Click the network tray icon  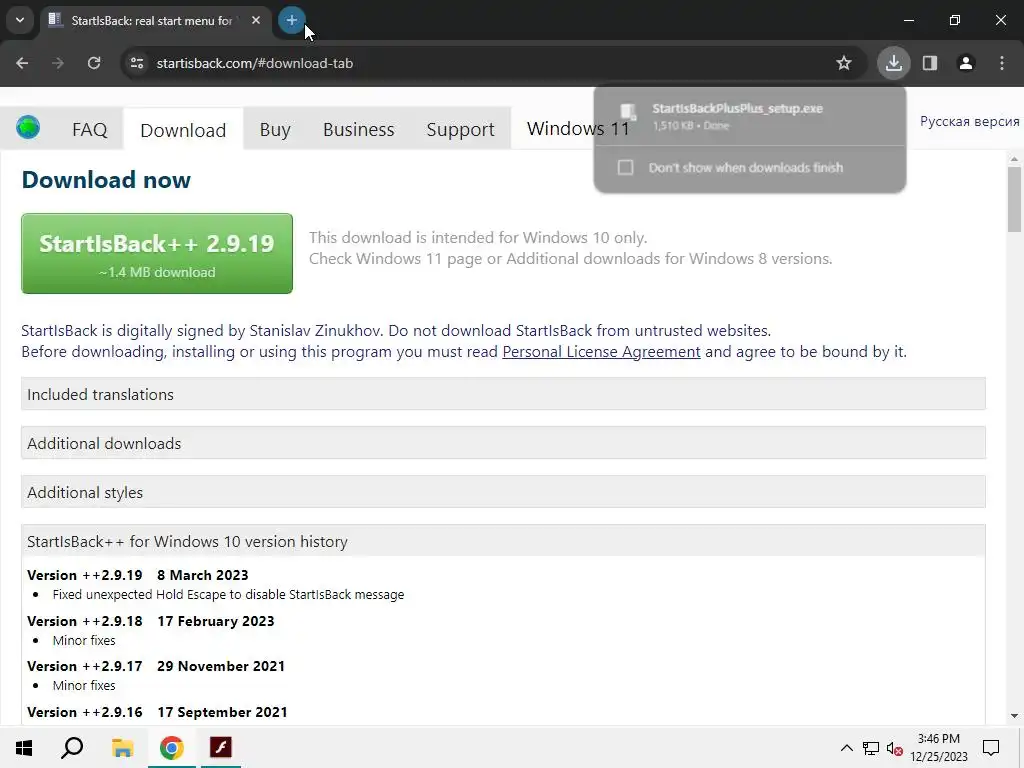[871, 748]
